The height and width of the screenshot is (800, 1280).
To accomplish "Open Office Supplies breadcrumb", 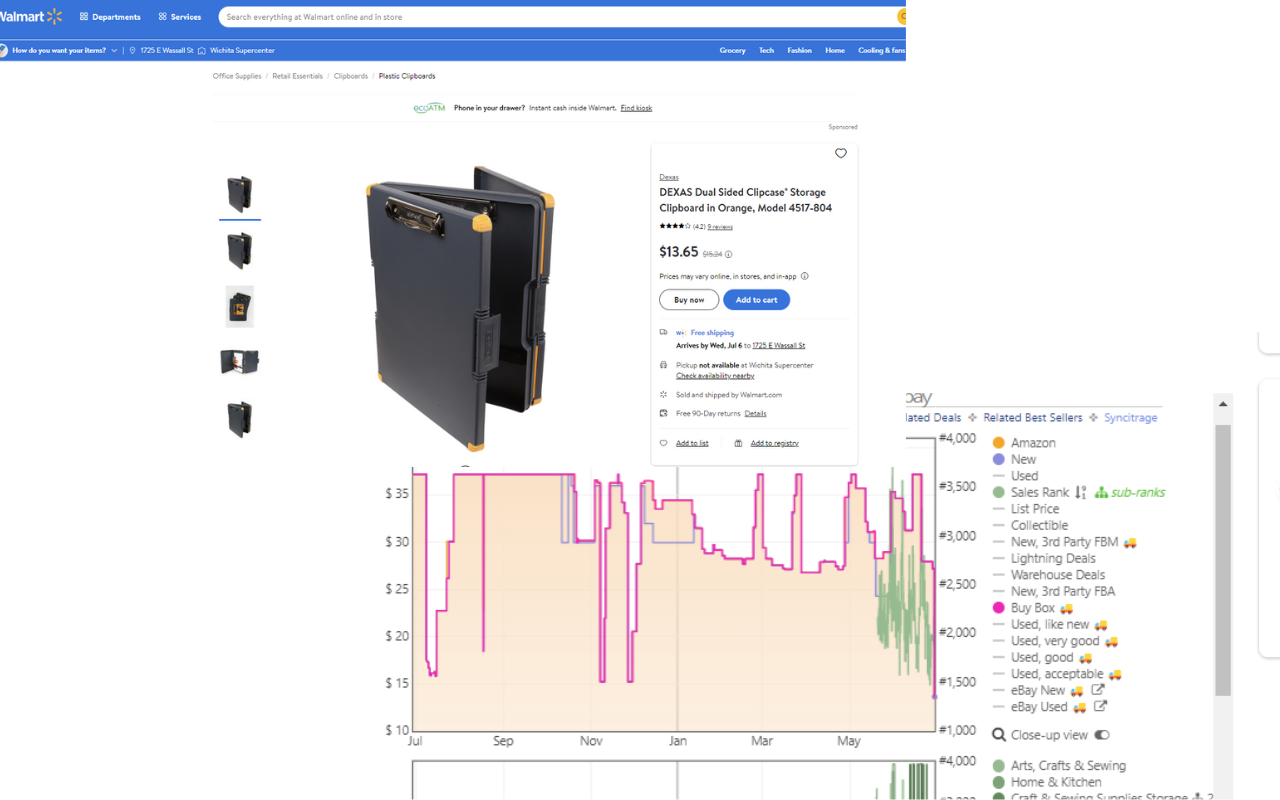I will [x=237, y=76].
